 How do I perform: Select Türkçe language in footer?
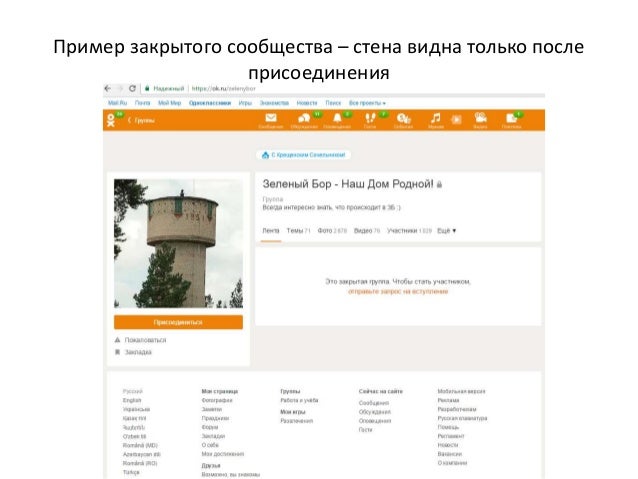pos(131,472)
